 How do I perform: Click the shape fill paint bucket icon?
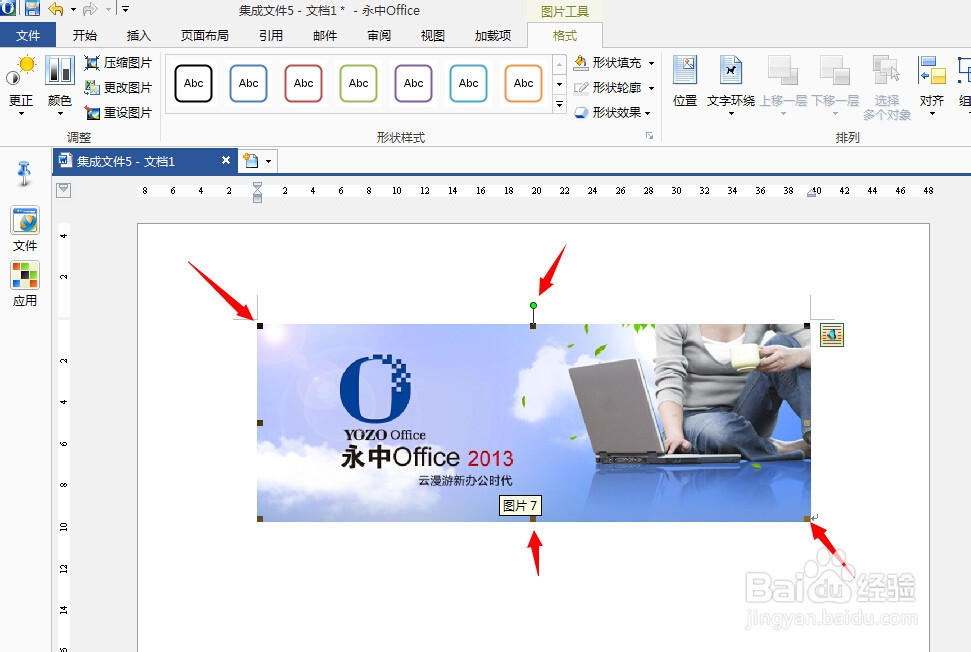tap(580, 63)
